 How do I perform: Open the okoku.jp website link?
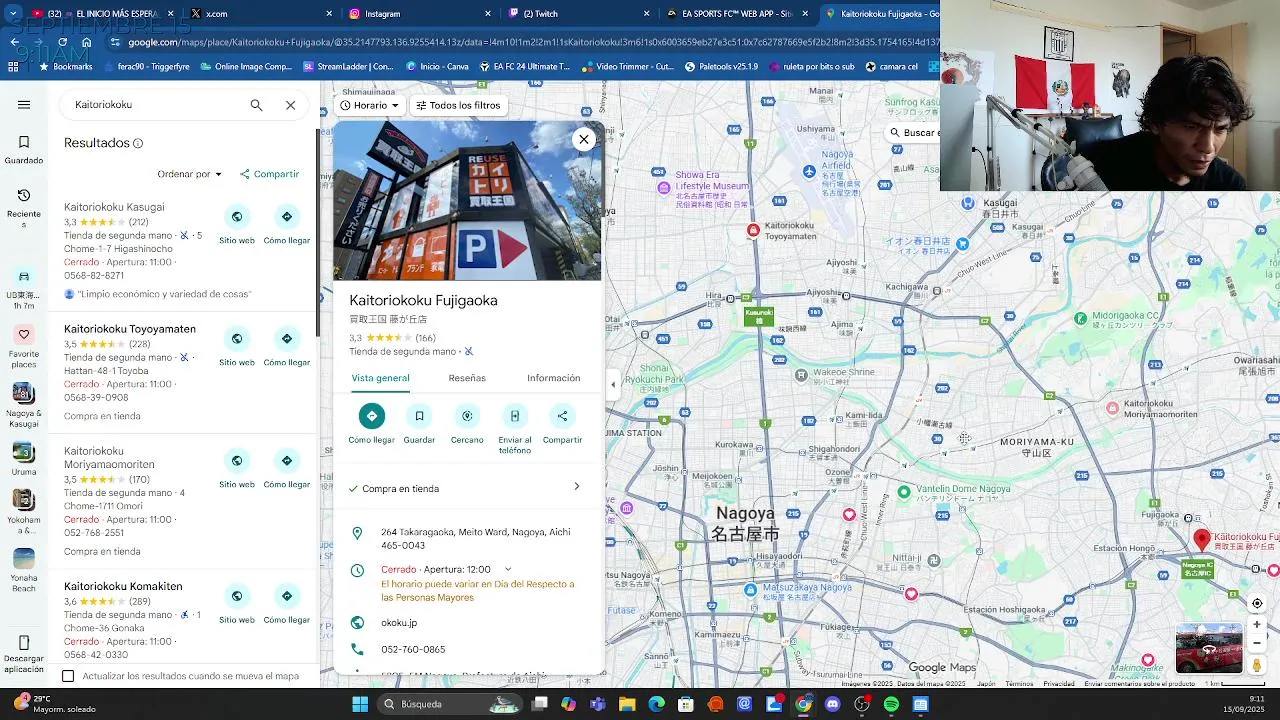[x=399, y=622]
